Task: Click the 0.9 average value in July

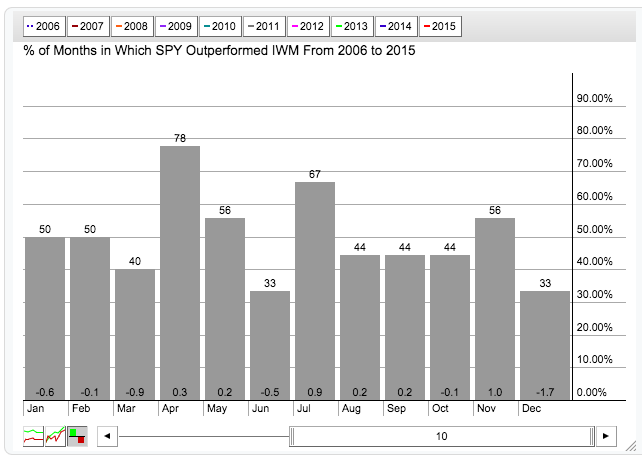Action: (x=315, y=393)
